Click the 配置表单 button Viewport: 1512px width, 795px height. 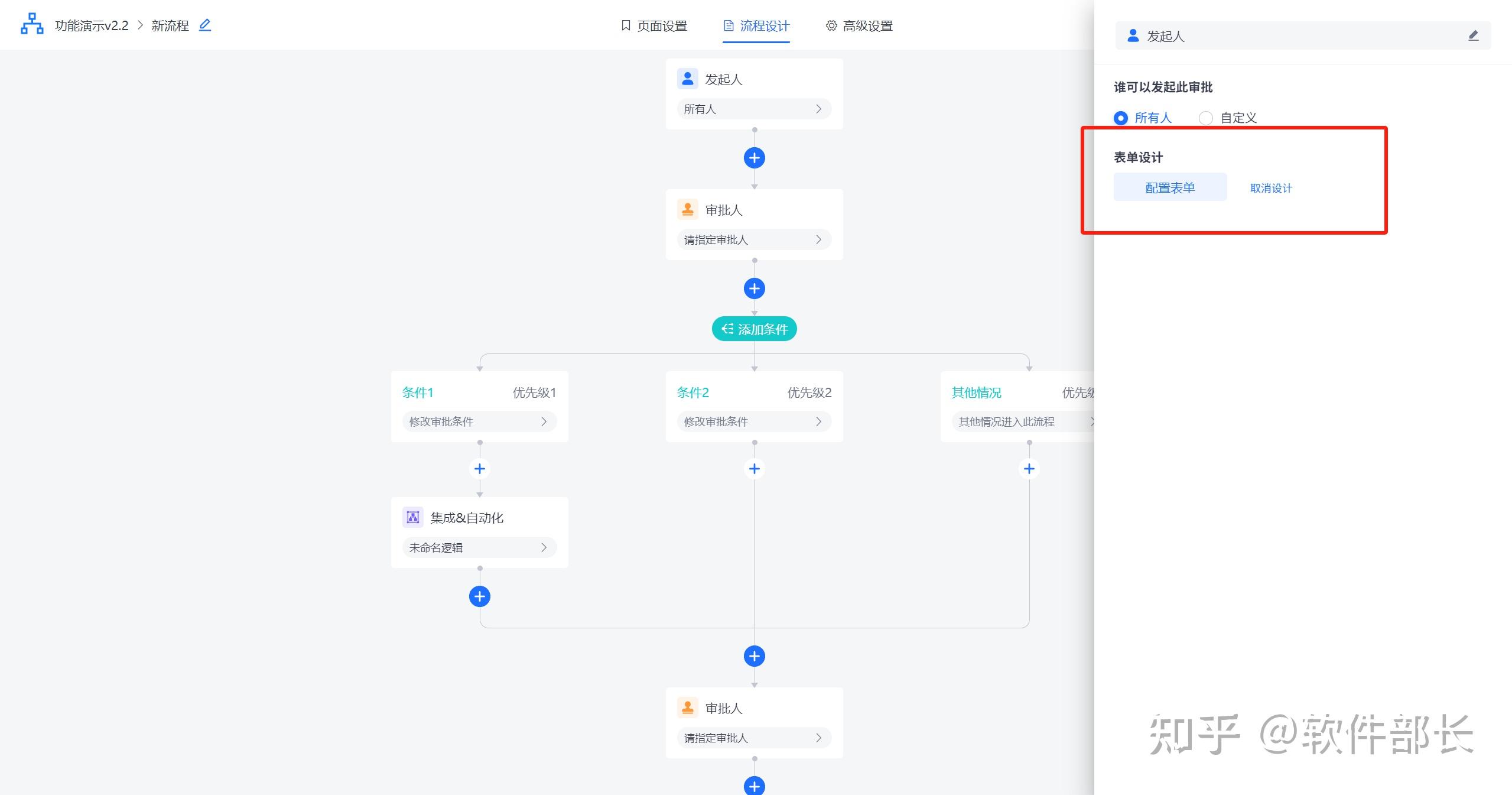[x=1170, y=187]
